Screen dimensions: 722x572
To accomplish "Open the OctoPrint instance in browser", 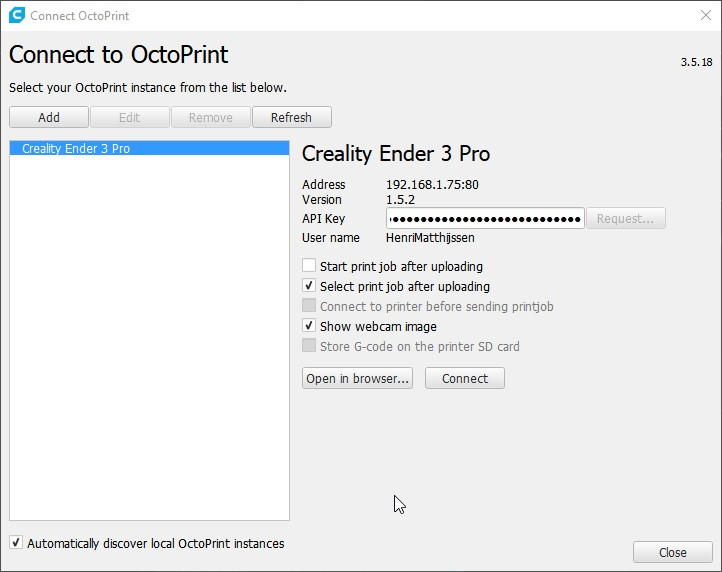I will pos(357,378).
